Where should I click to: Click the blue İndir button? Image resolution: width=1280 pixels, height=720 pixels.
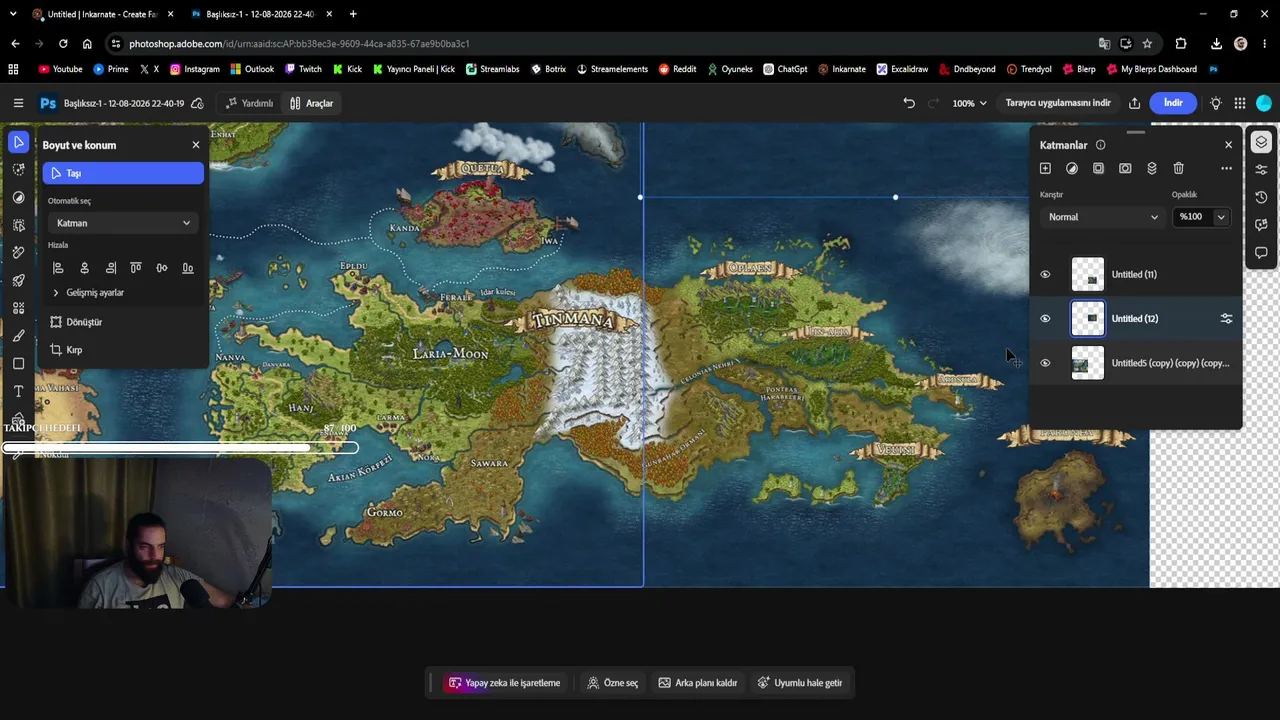1173,103
